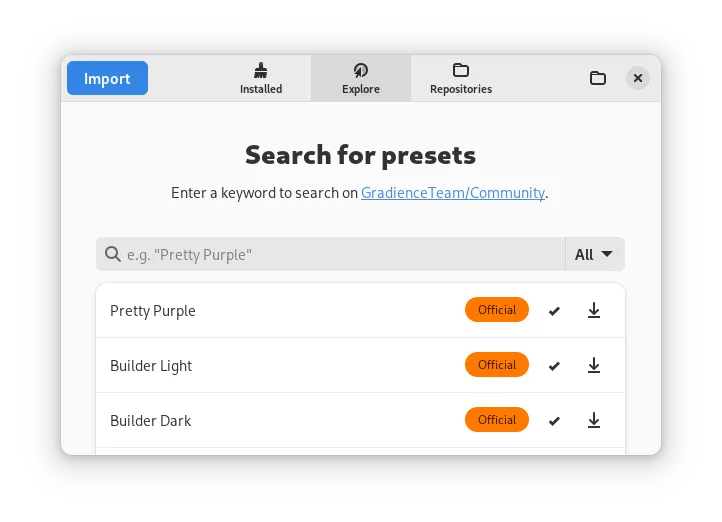The width and height of the screenshot is (722, 522).
Task: Open the GradienceTeam/Community link
Action: [x=453, y=193]
